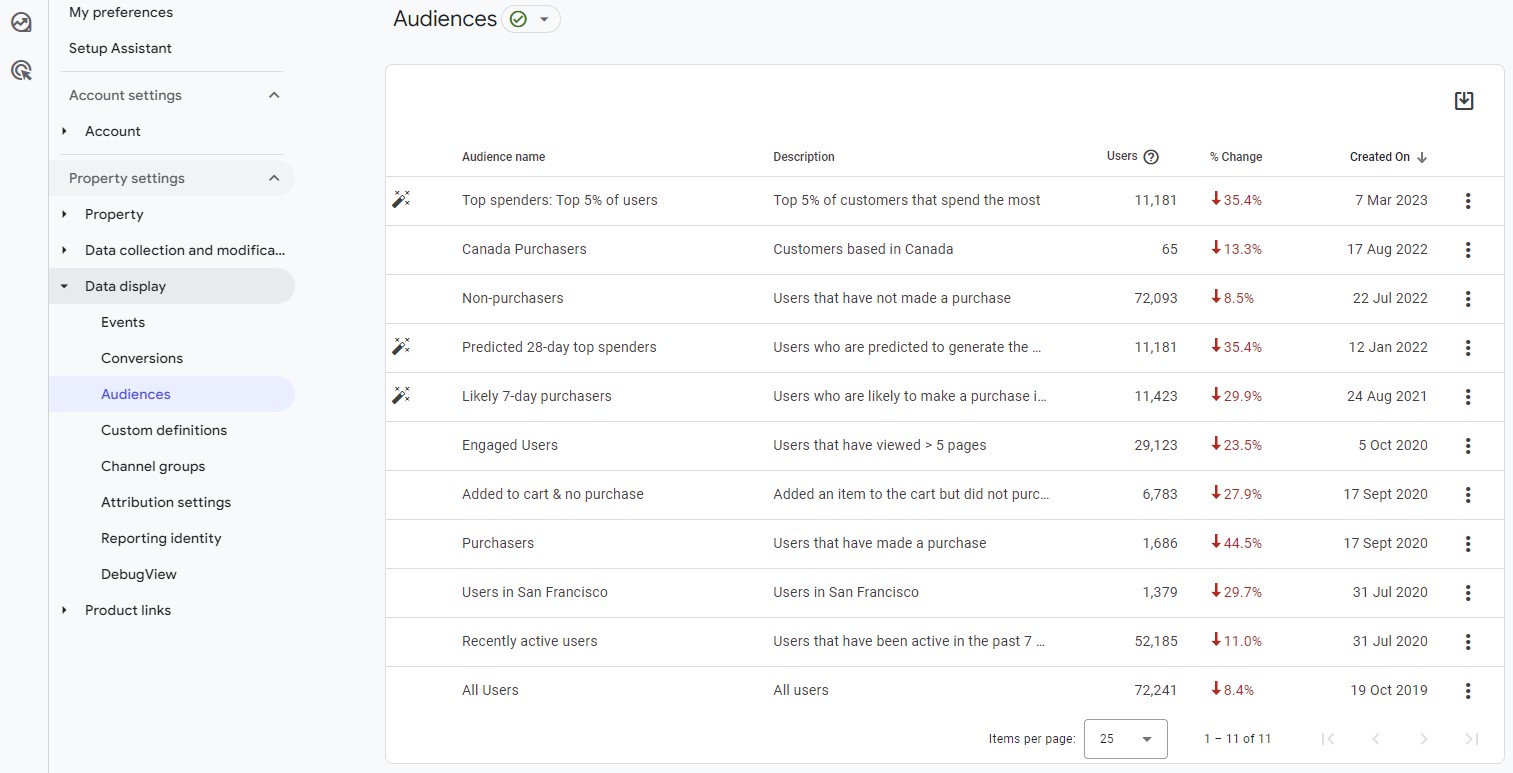This screenshot has width=1513, height=773.
Task: Open more options for Engaged Users row
Action: click(x=1468, y=446)
